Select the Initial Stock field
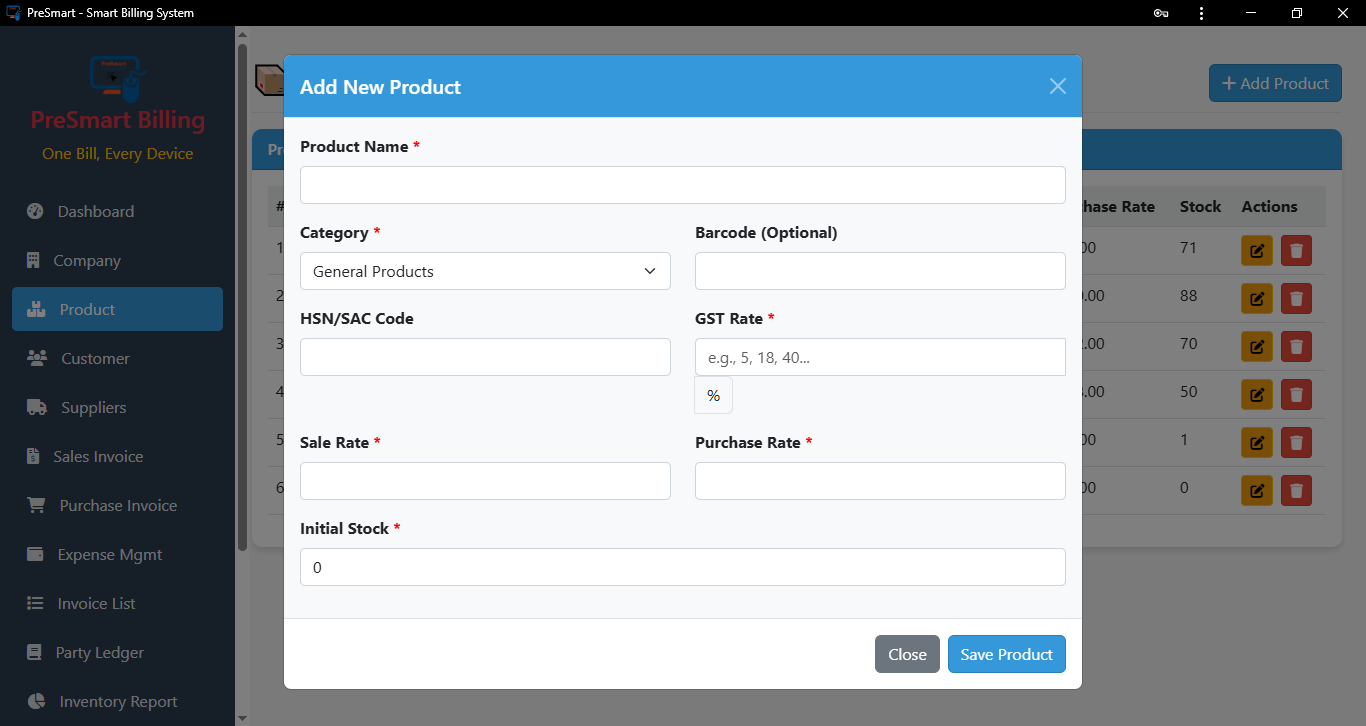The width and height of the screenshot is (1366, 726). [x=682, y=567]
